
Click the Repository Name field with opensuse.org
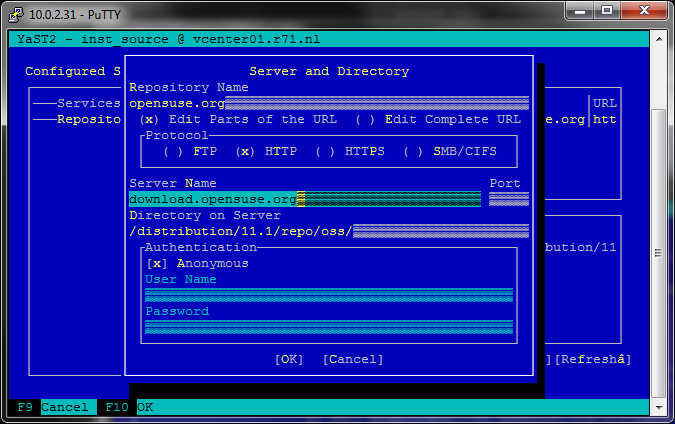tap(329, 103)
